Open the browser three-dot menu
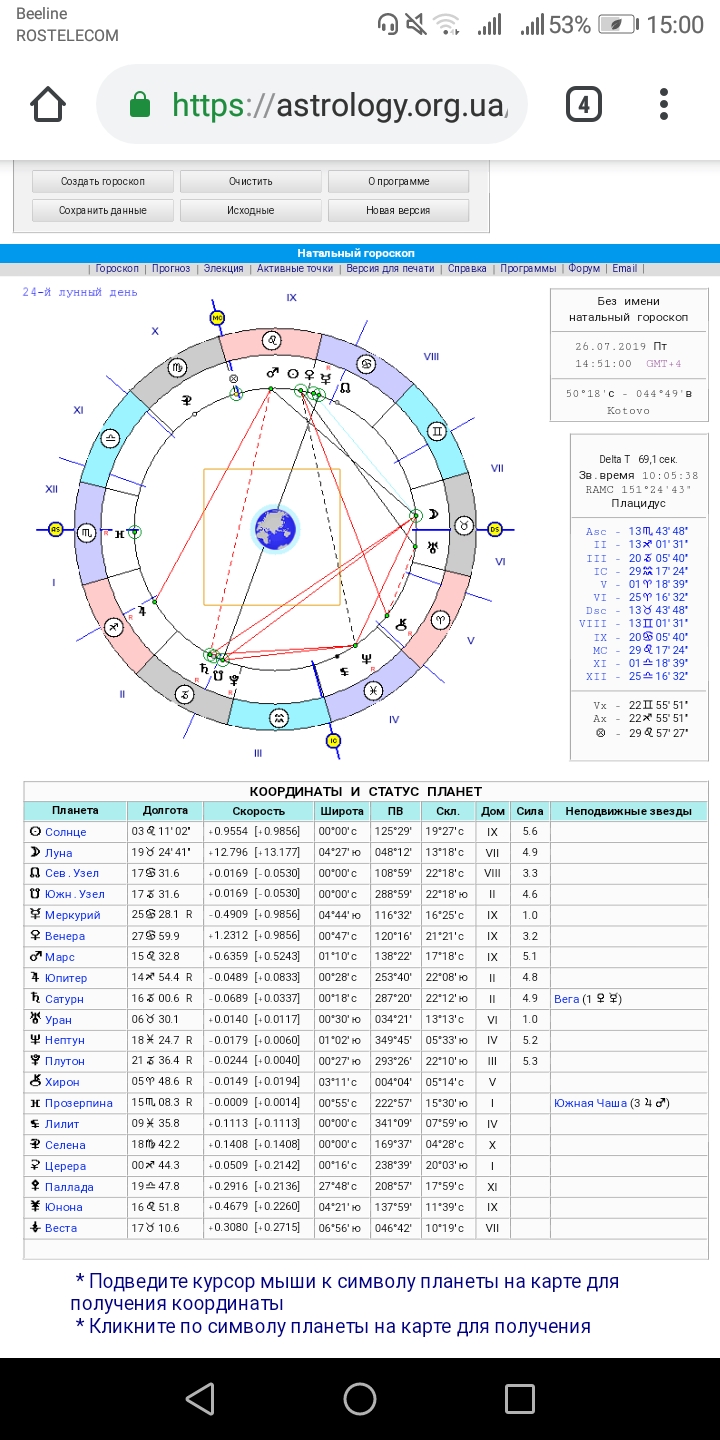The width and height of the screenshot is (720, 1440). [665, 105]
